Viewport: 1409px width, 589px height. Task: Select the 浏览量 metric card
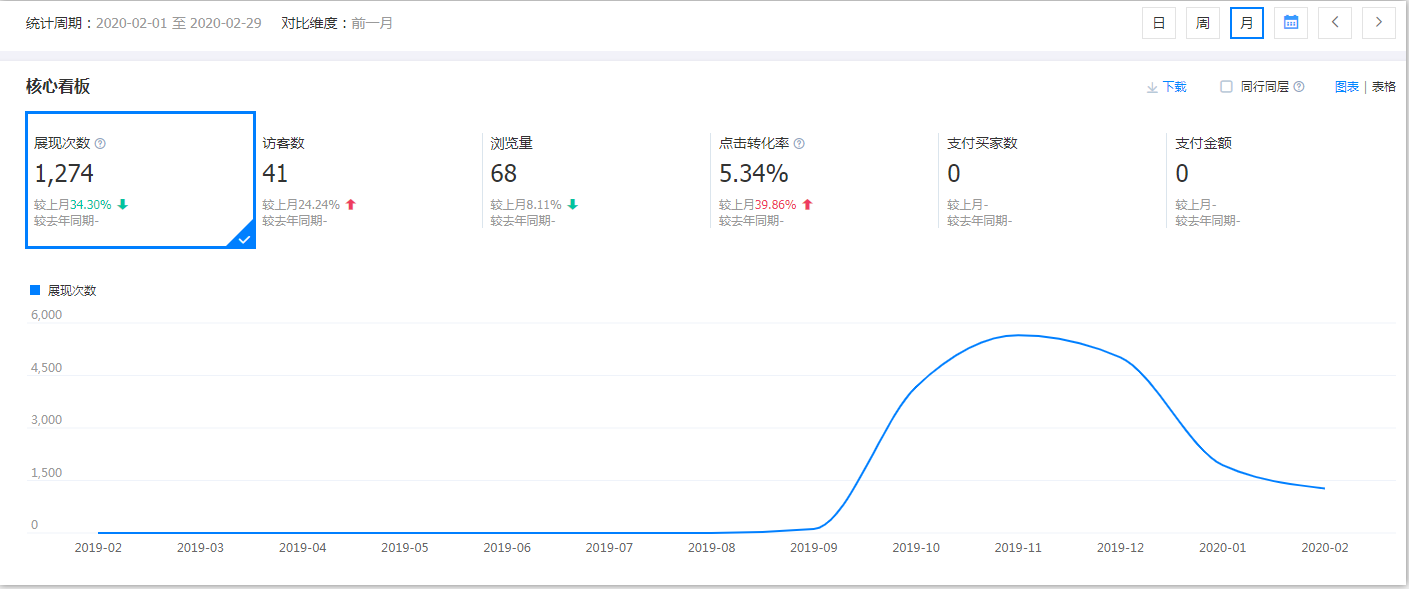point(594,180)
